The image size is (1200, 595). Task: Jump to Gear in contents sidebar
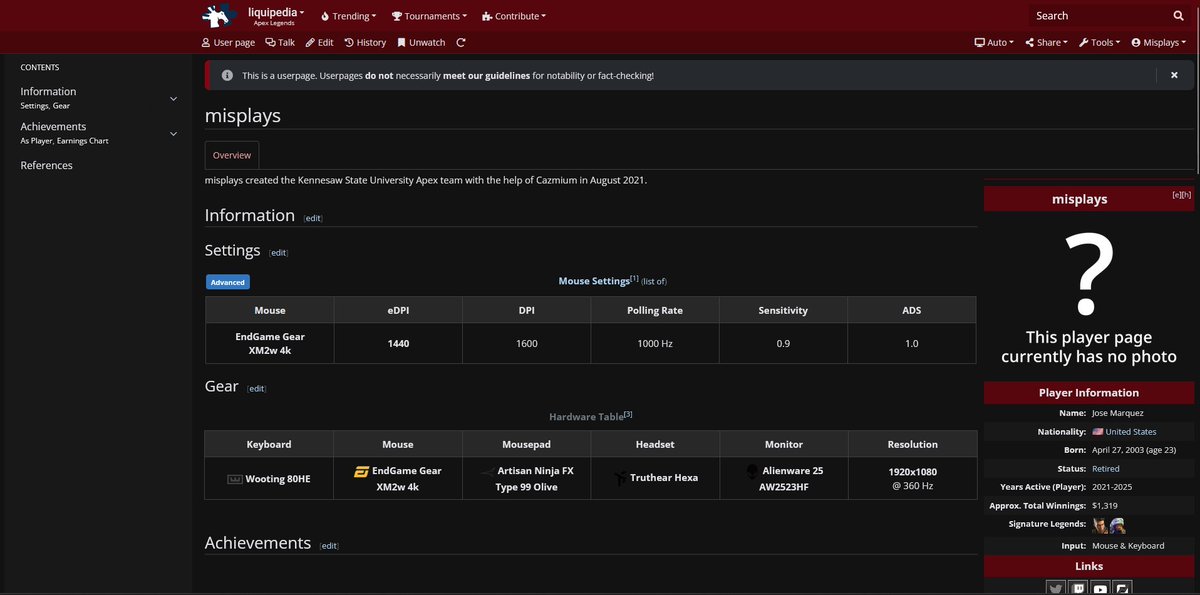point(61,105)
